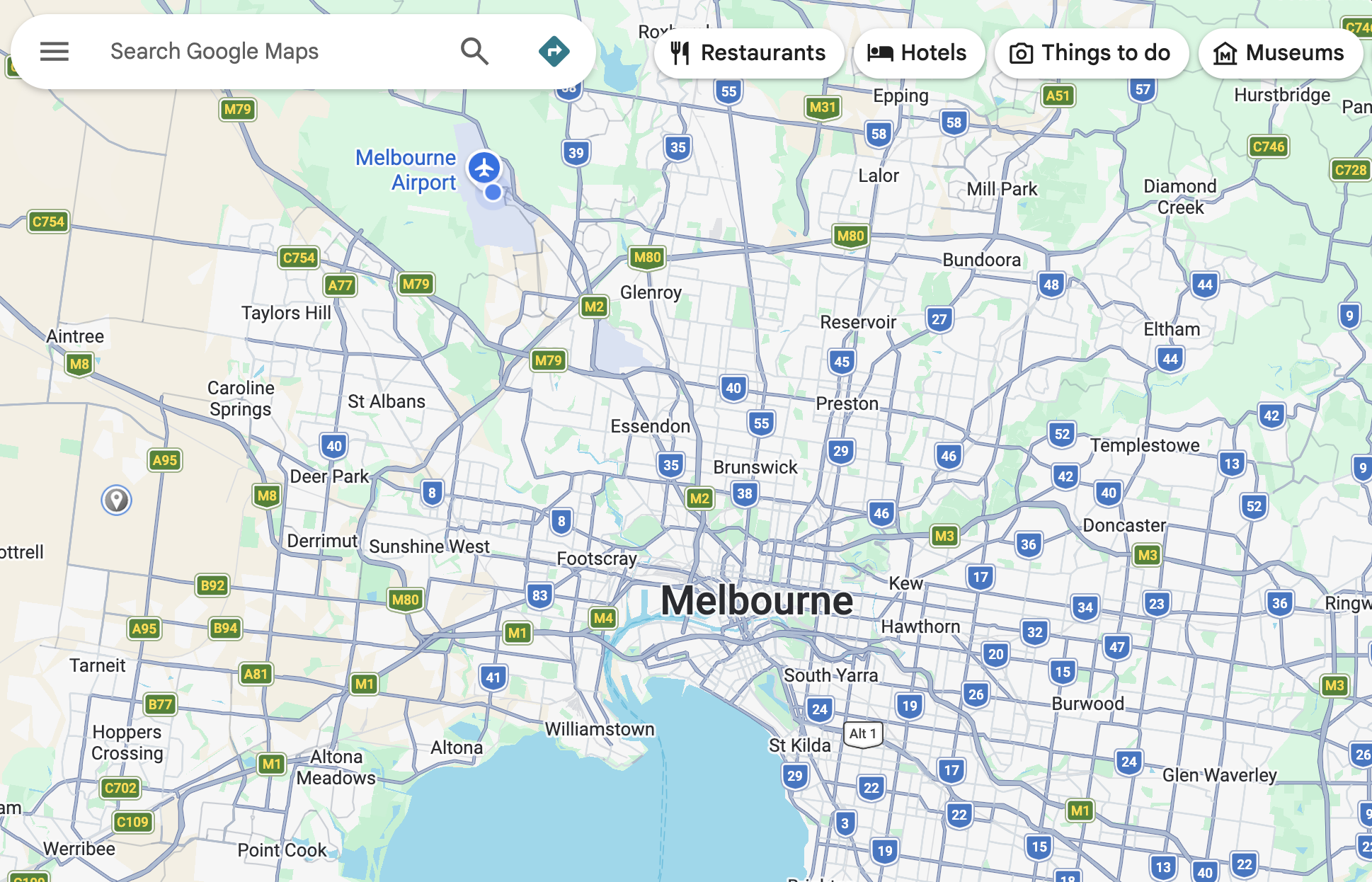Click the Werribee label
1372x882 pixels.
coord(79,849)
